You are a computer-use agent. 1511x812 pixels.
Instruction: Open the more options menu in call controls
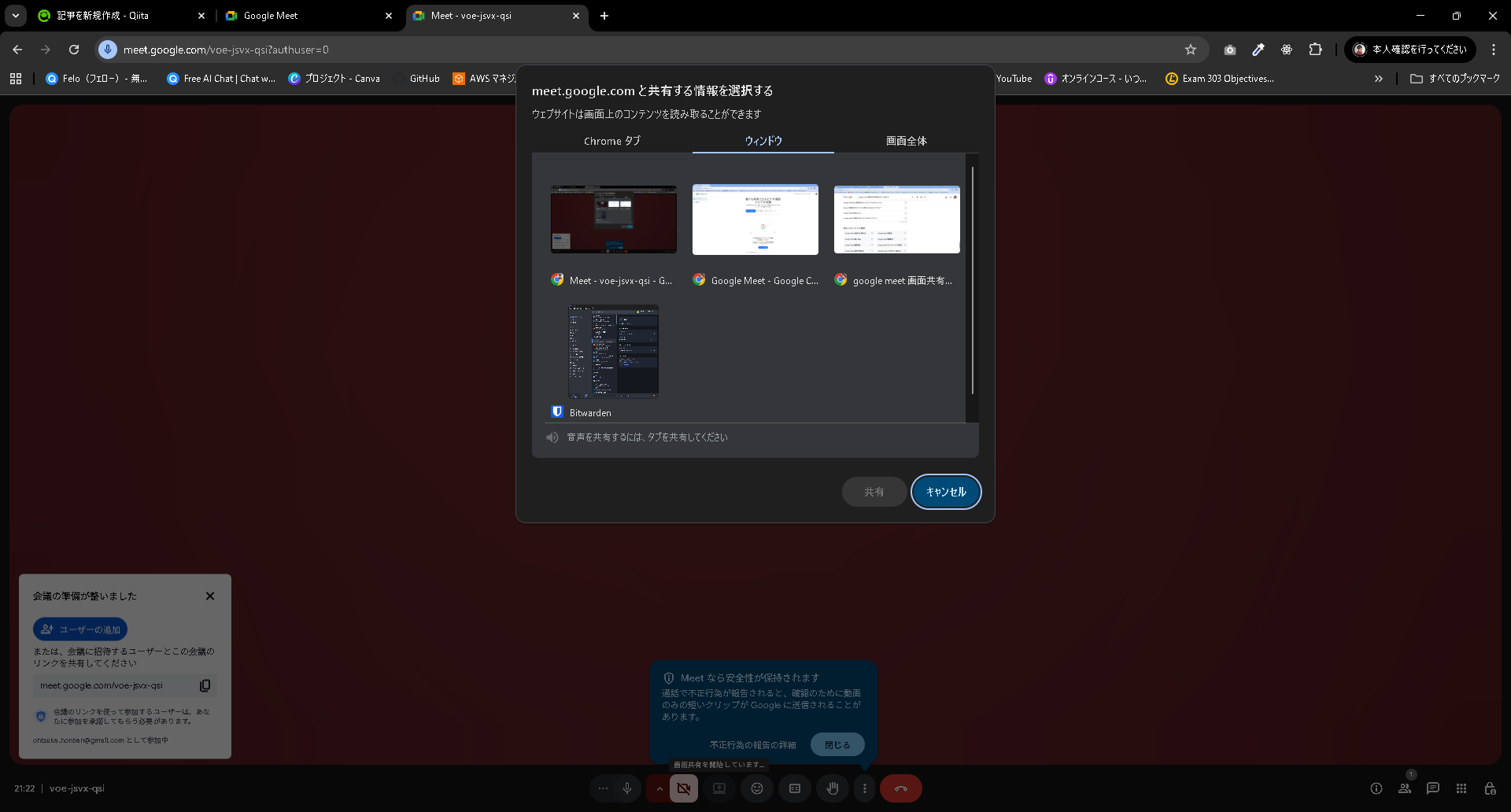pyautogui.click(x=865, y=788)
